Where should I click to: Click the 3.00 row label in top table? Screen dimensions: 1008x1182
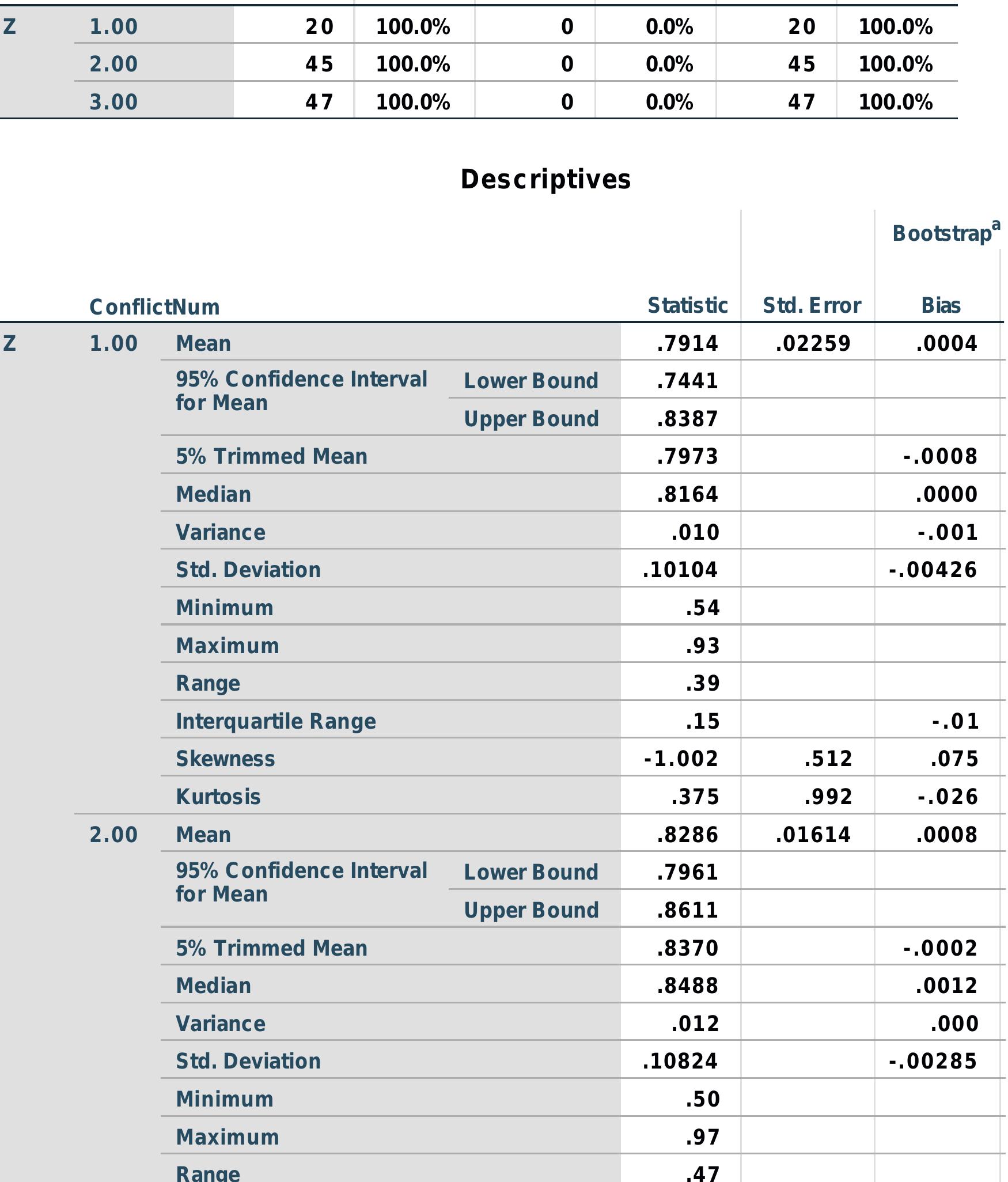coord(113,102)
